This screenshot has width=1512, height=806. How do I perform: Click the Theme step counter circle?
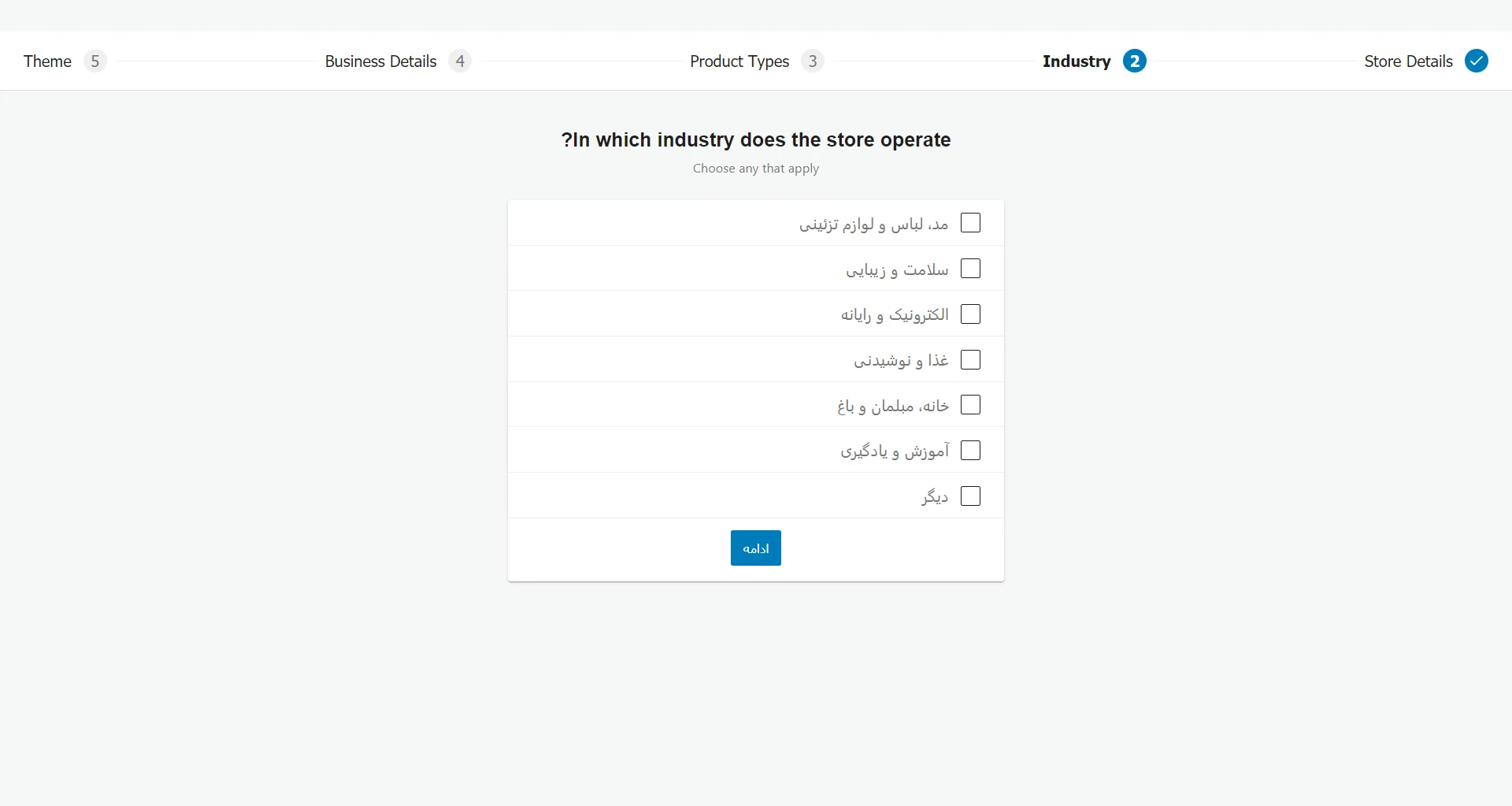pos(95,61)
